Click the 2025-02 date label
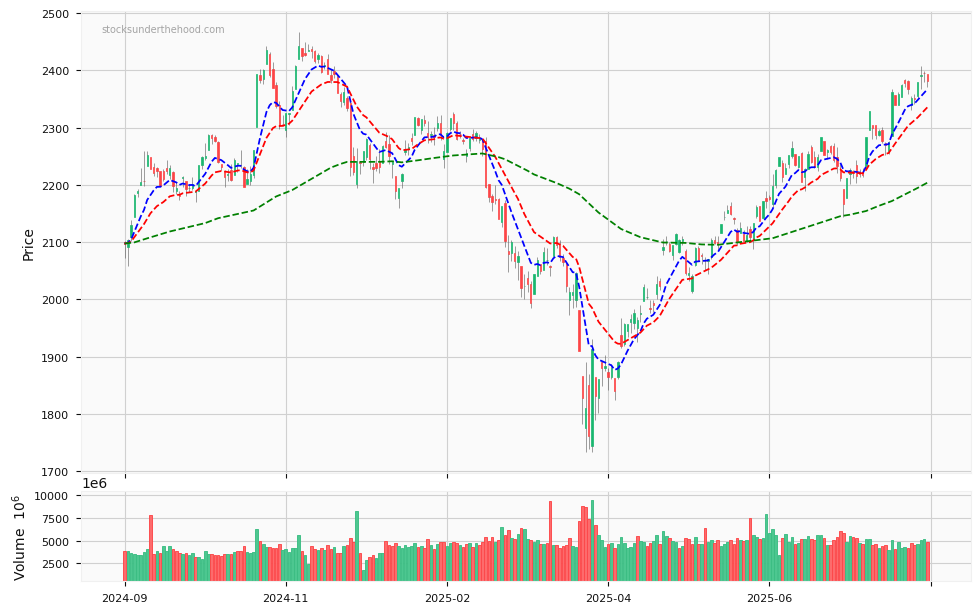 [448, 598]
